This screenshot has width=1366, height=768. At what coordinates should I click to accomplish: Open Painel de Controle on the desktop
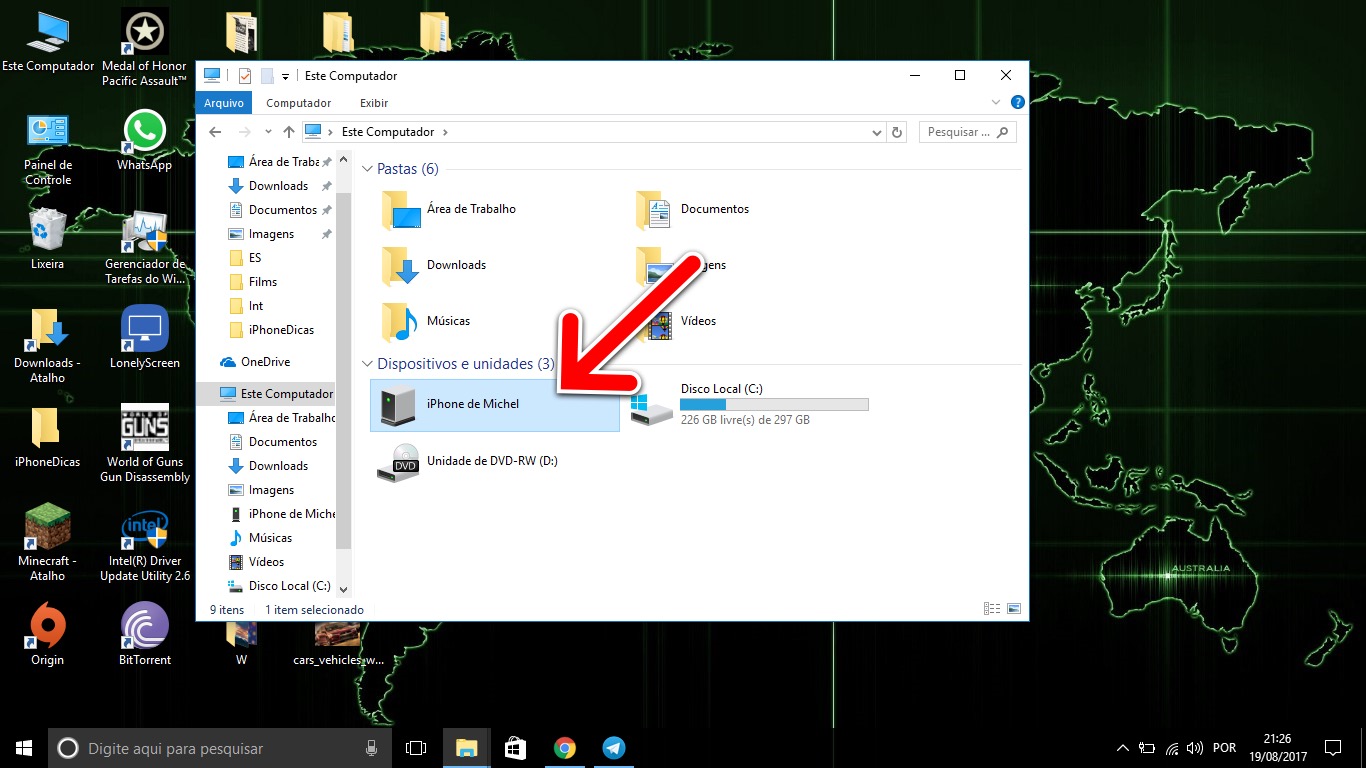pyautogui.click(x=48, y=148)
